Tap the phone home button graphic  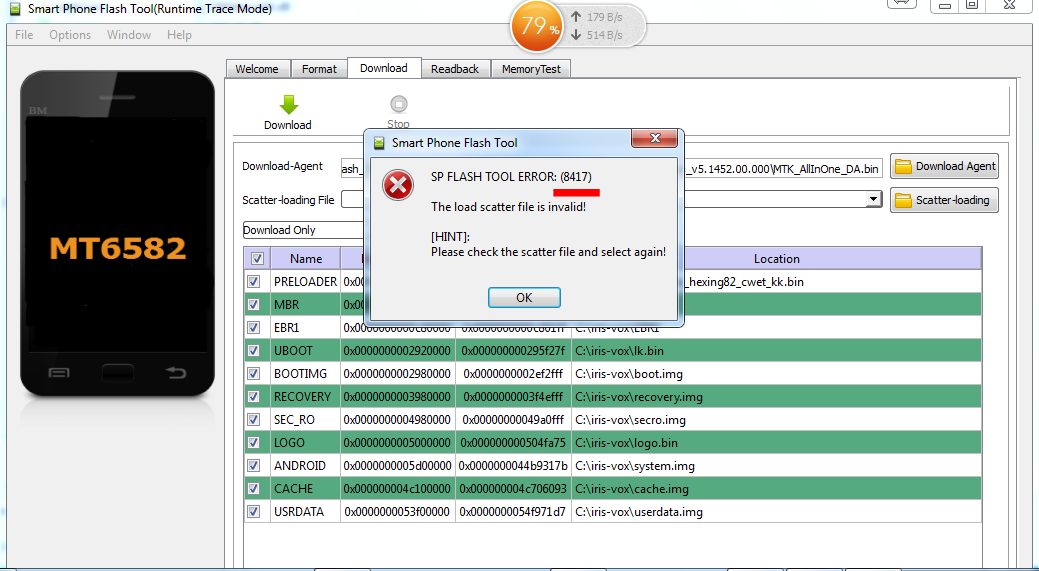[117, 373]
